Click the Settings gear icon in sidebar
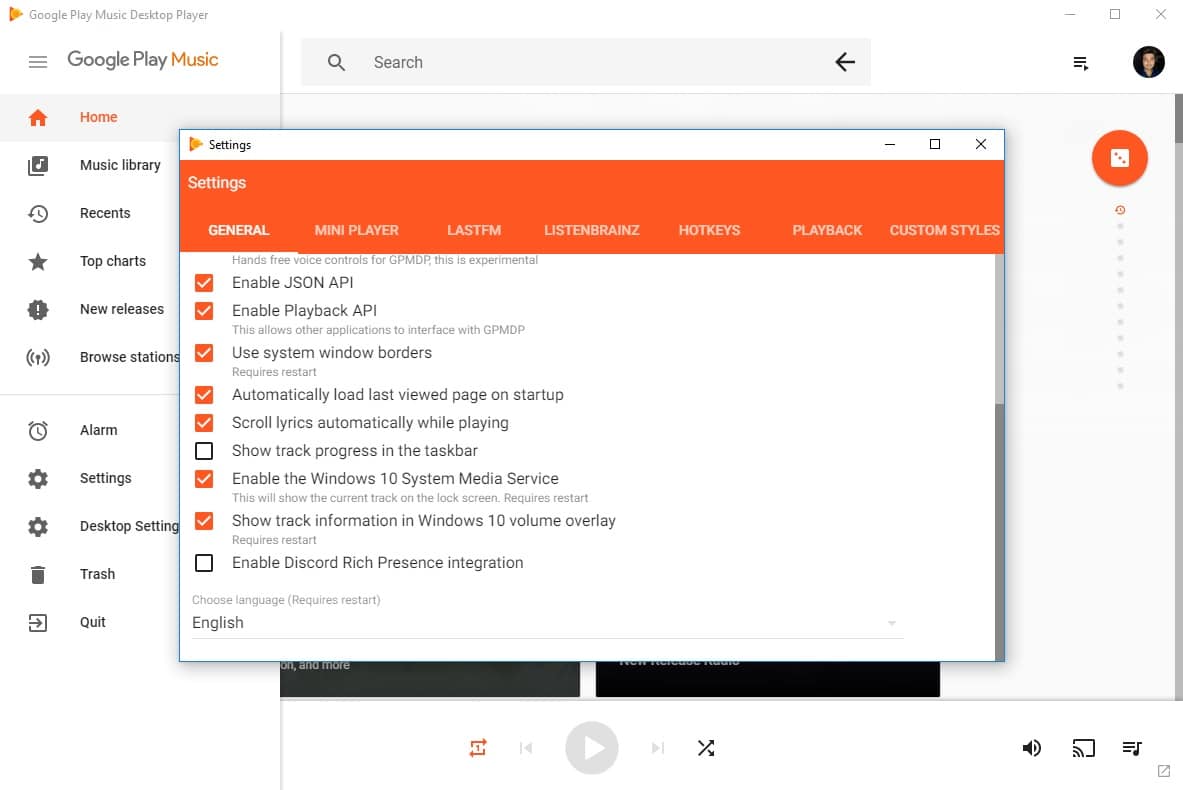The height and width of the screenshot is (790, 1183). 38,478
